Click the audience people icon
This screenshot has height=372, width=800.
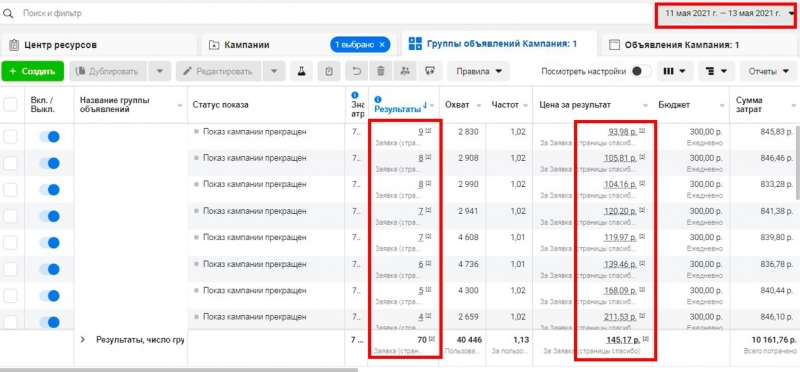[x=405, y=71]
